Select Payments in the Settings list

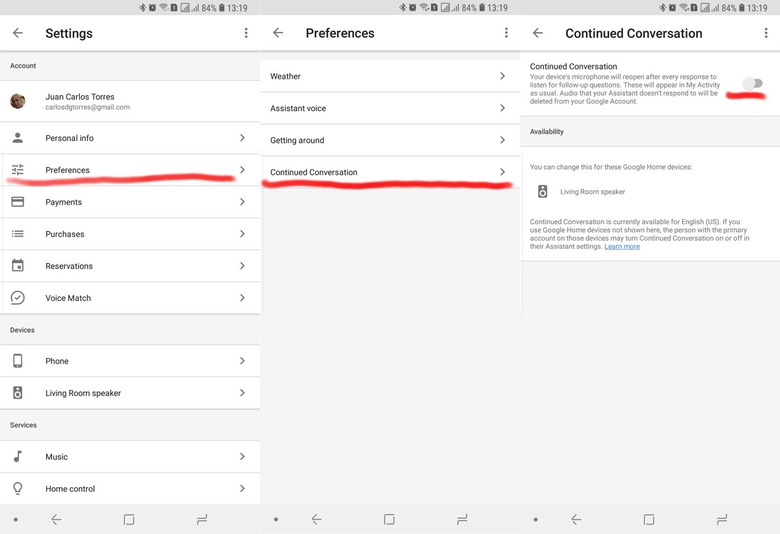click(130, 202)
